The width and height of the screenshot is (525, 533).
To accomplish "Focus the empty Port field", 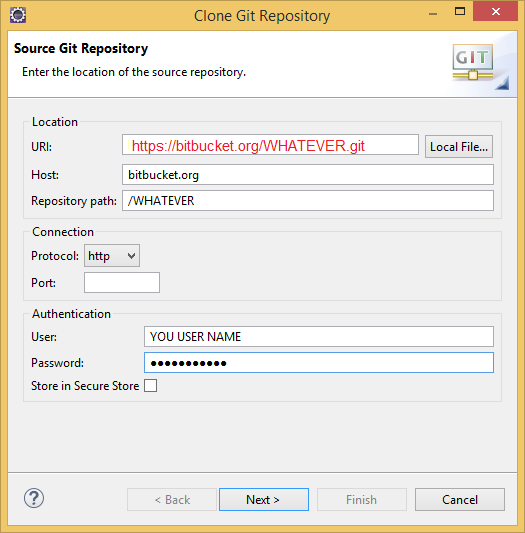I will pyautogui.click(x=122, y=282).
